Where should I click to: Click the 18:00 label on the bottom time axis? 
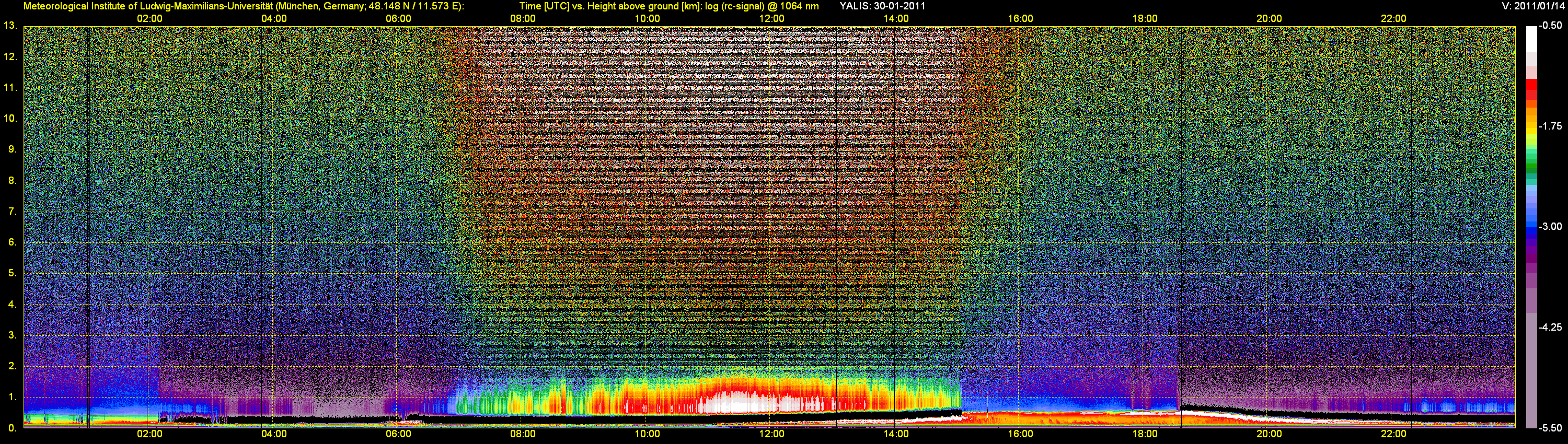pos(1145,434)
